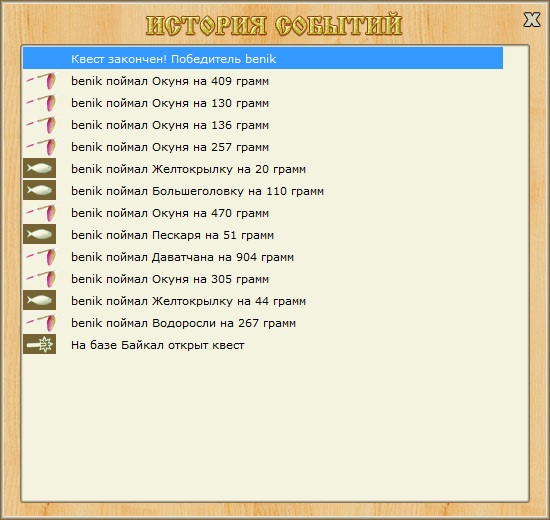Click the quest icon beside Байкал открыт квест
This screenshot has width=550, height=520.
pyautogui.click(x=40, y=344)
